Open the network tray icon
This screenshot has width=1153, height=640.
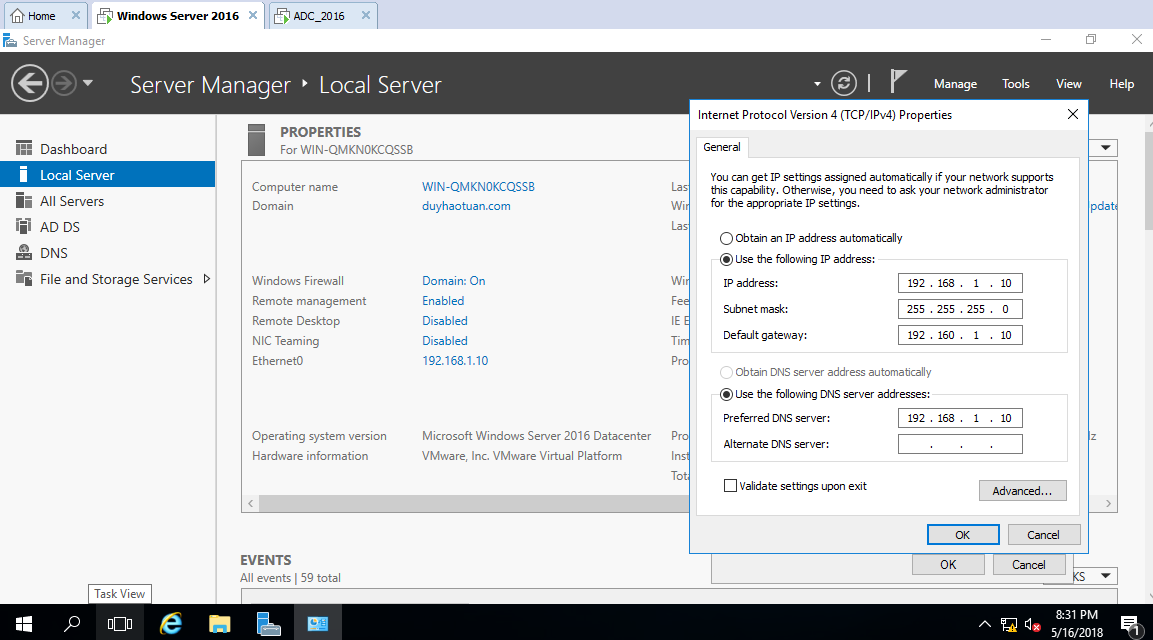[1009, 625]
